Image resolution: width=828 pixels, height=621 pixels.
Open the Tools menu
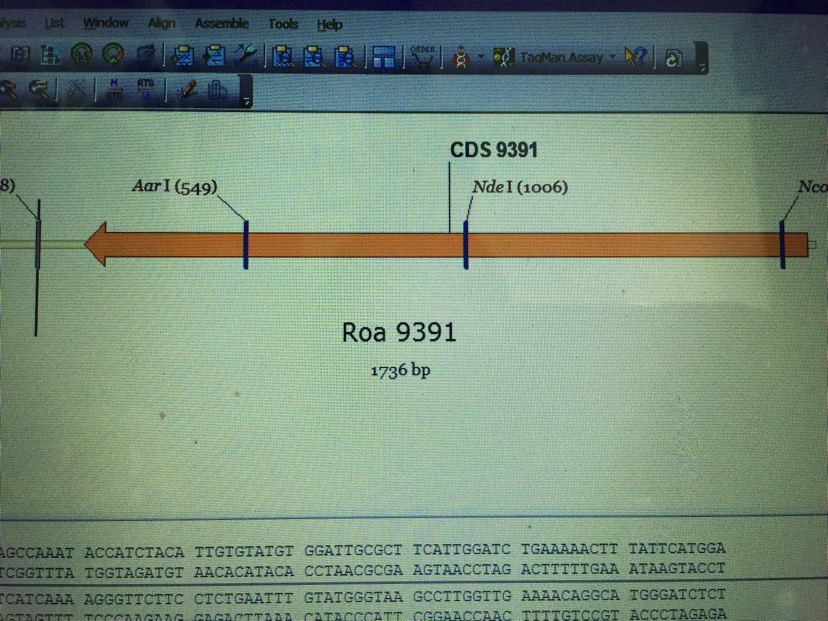point(283,24)
